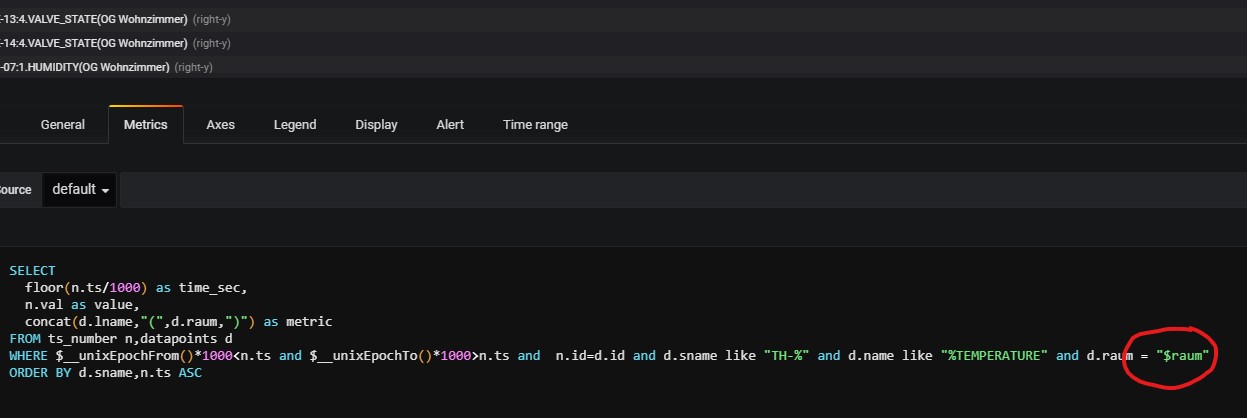Open the Axes tab
This screenshot has width=1247, height=418.
point(220,125)
